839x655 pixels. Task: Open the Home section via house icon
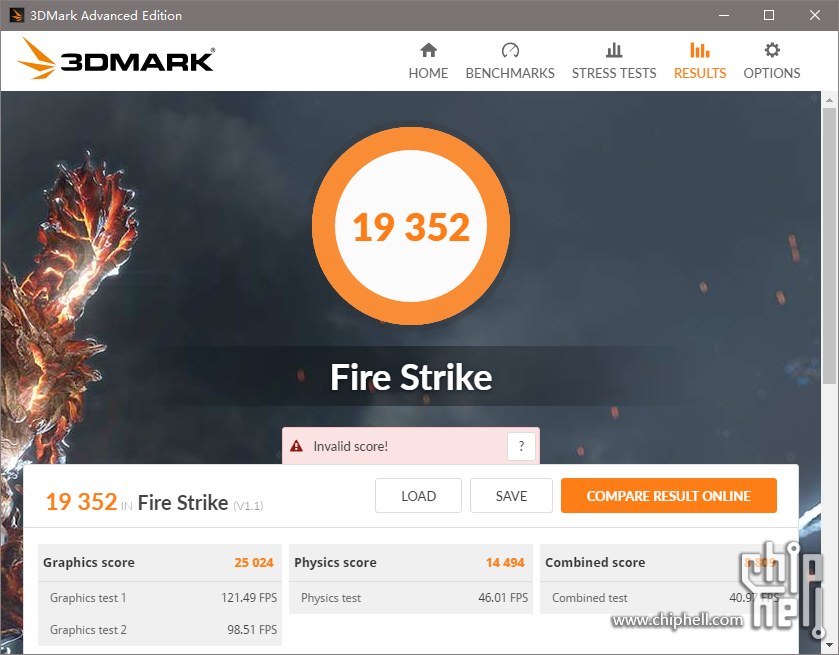428,50
